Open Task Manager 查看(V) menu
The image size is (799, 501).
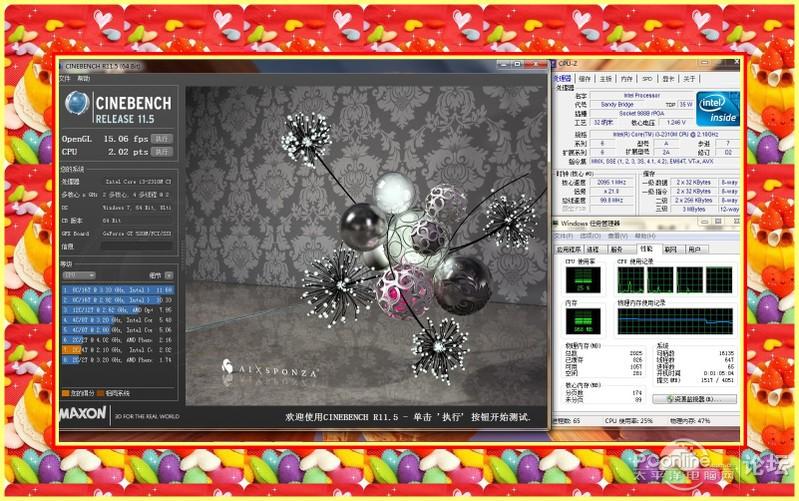pos(618,236)
